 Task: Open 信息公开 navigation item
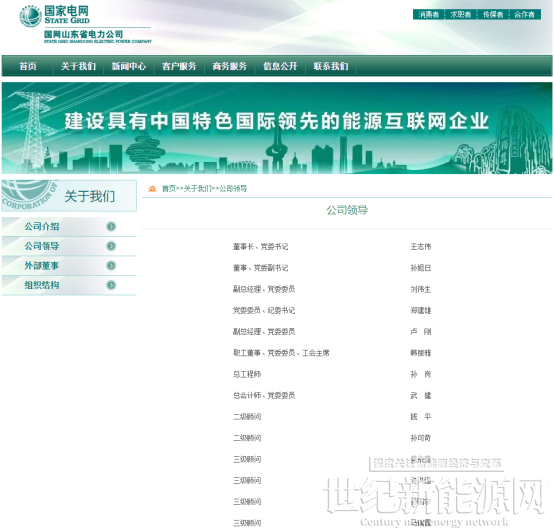point(280,66)
